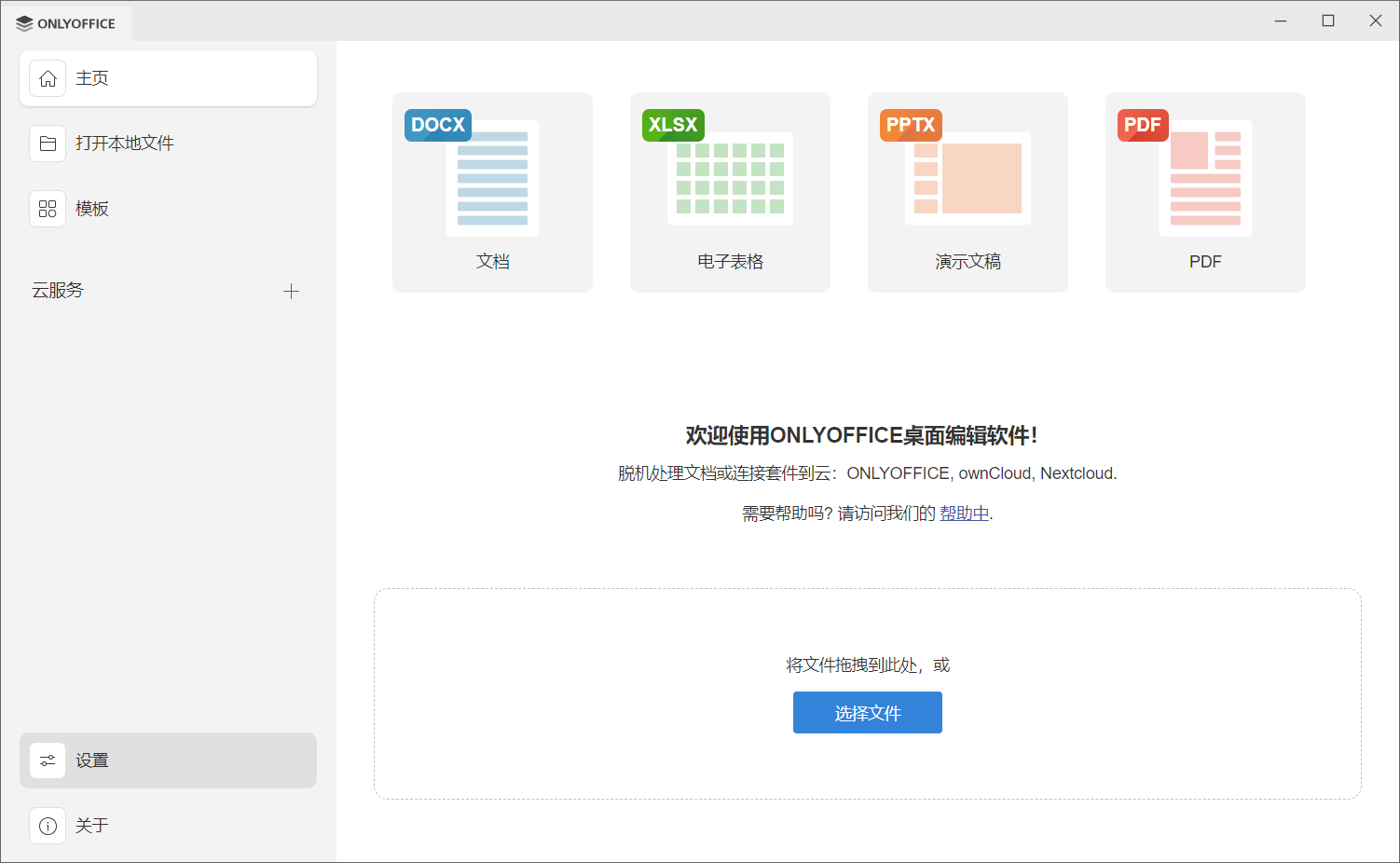1400x863 pixels.
Task: Open the 主页 home panel
Action: (x=168, y=78)
